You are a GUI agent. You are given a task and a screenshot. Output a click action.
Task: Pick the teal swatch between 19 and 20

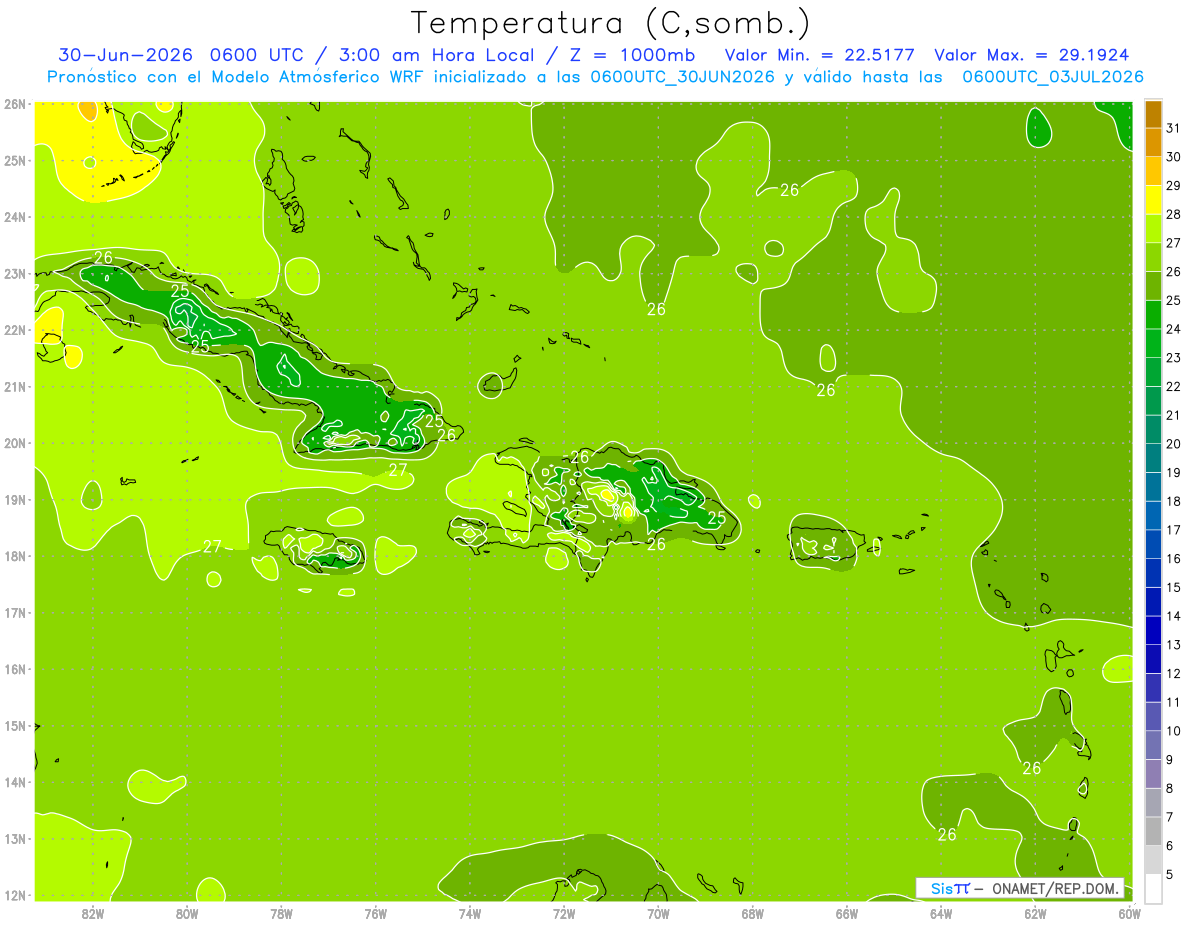point(1153,458)
